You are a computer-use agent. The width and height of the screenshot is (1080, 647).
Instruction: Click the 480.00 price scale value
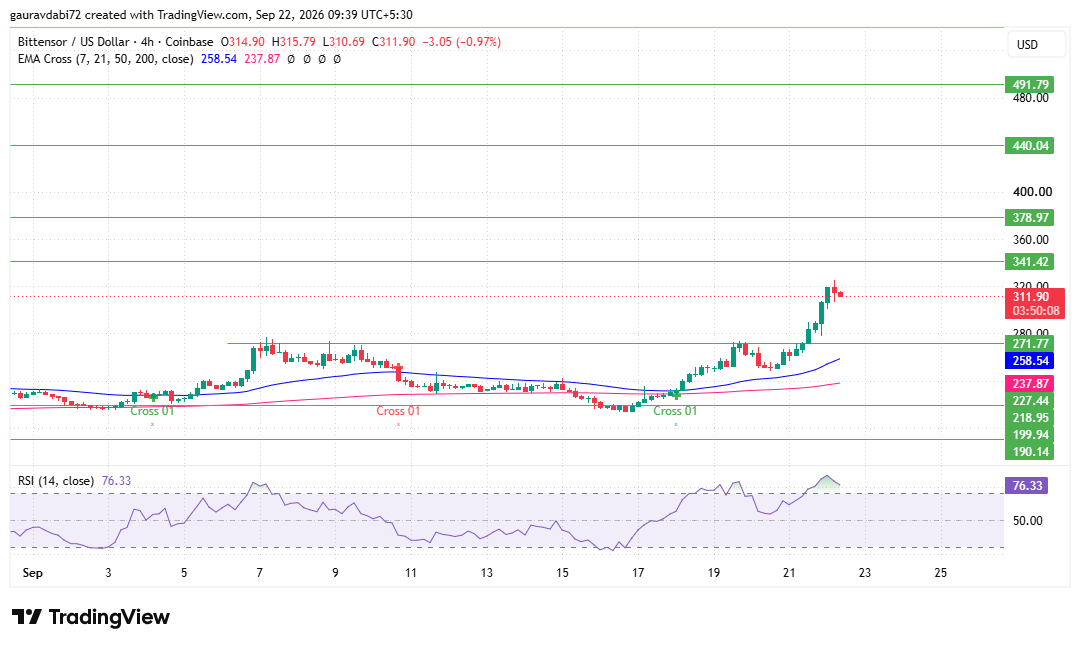click(x=1032, y=99)
